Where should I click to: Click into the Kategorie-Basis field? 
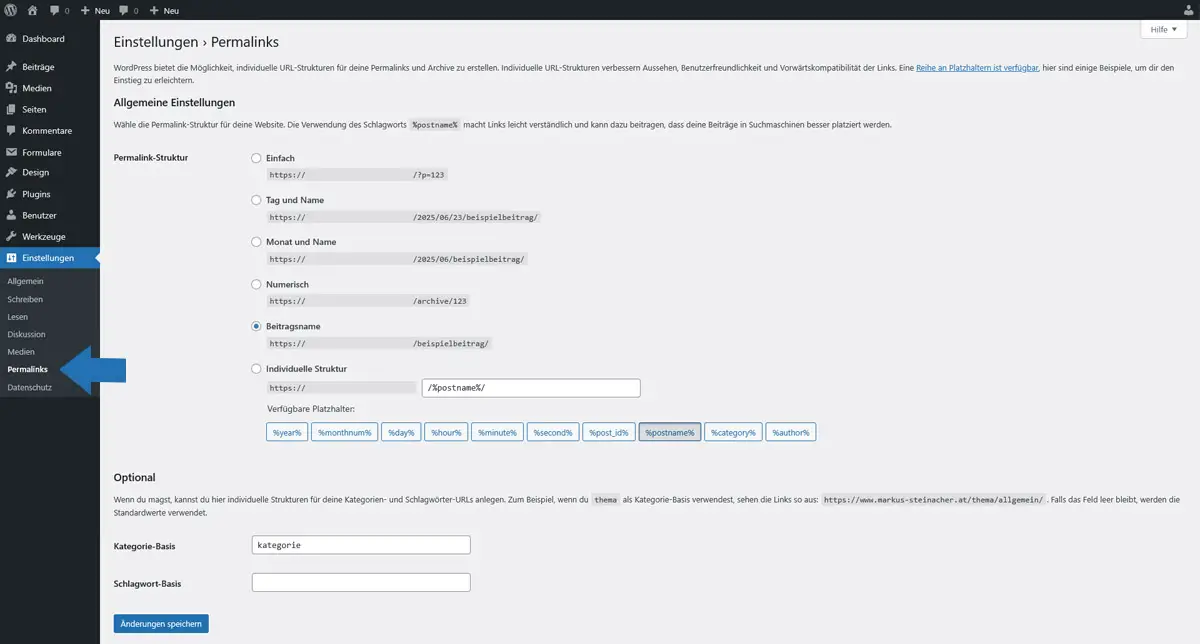(361, 545)
